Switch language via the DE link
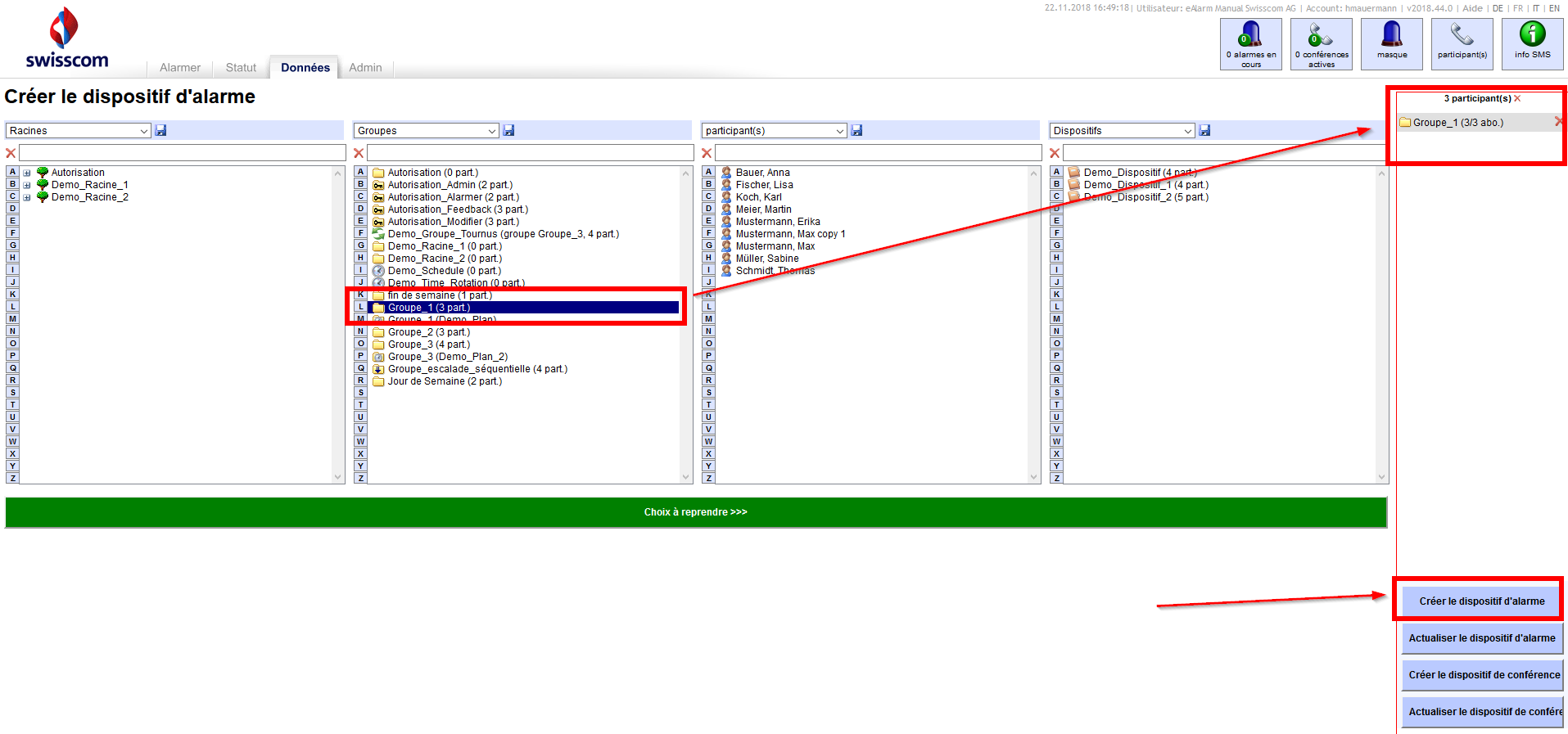Viewport: 1568px width, 734px height. pos(1498,8)
